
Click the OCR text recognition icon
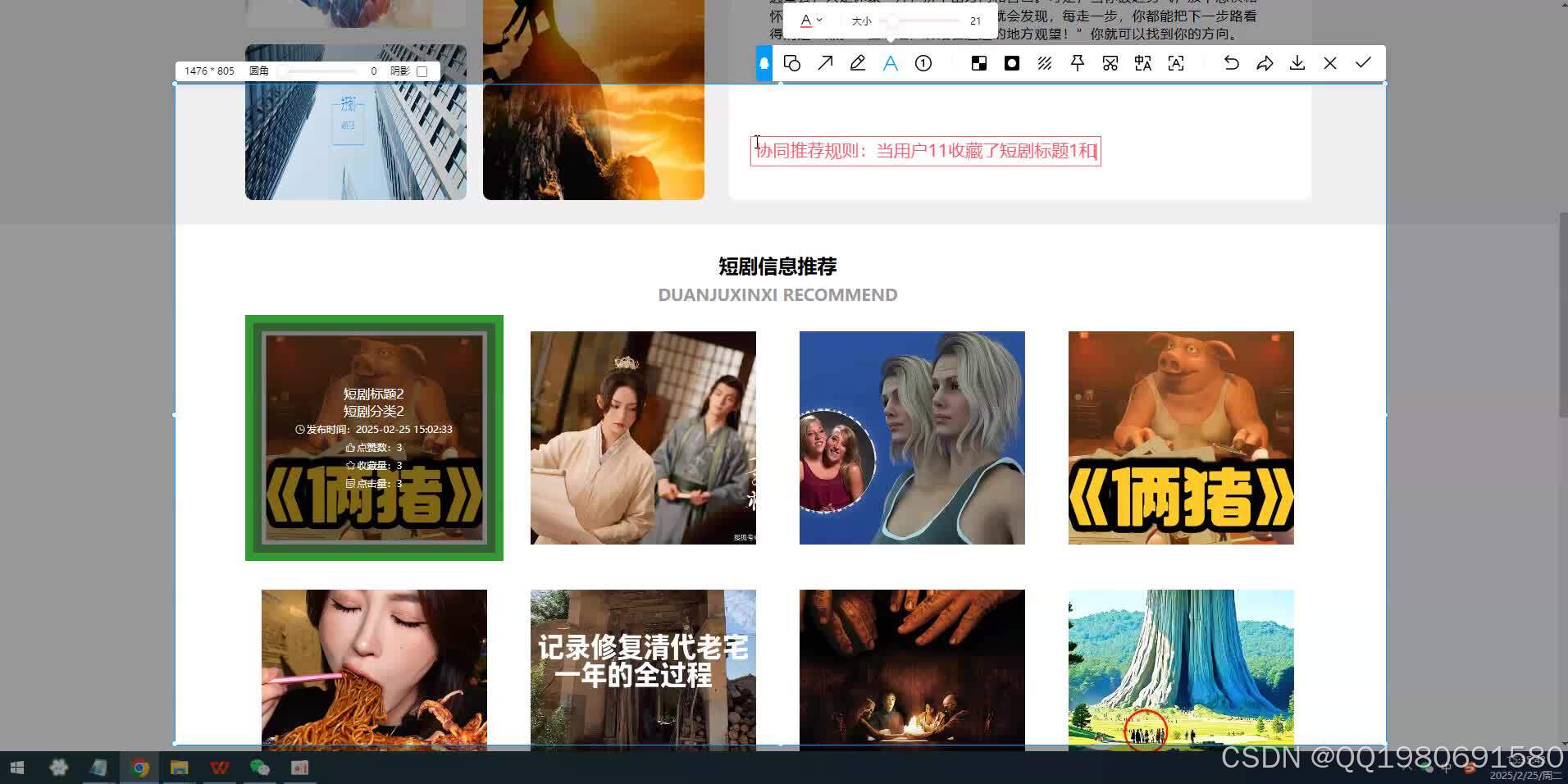click(1176, 63)
